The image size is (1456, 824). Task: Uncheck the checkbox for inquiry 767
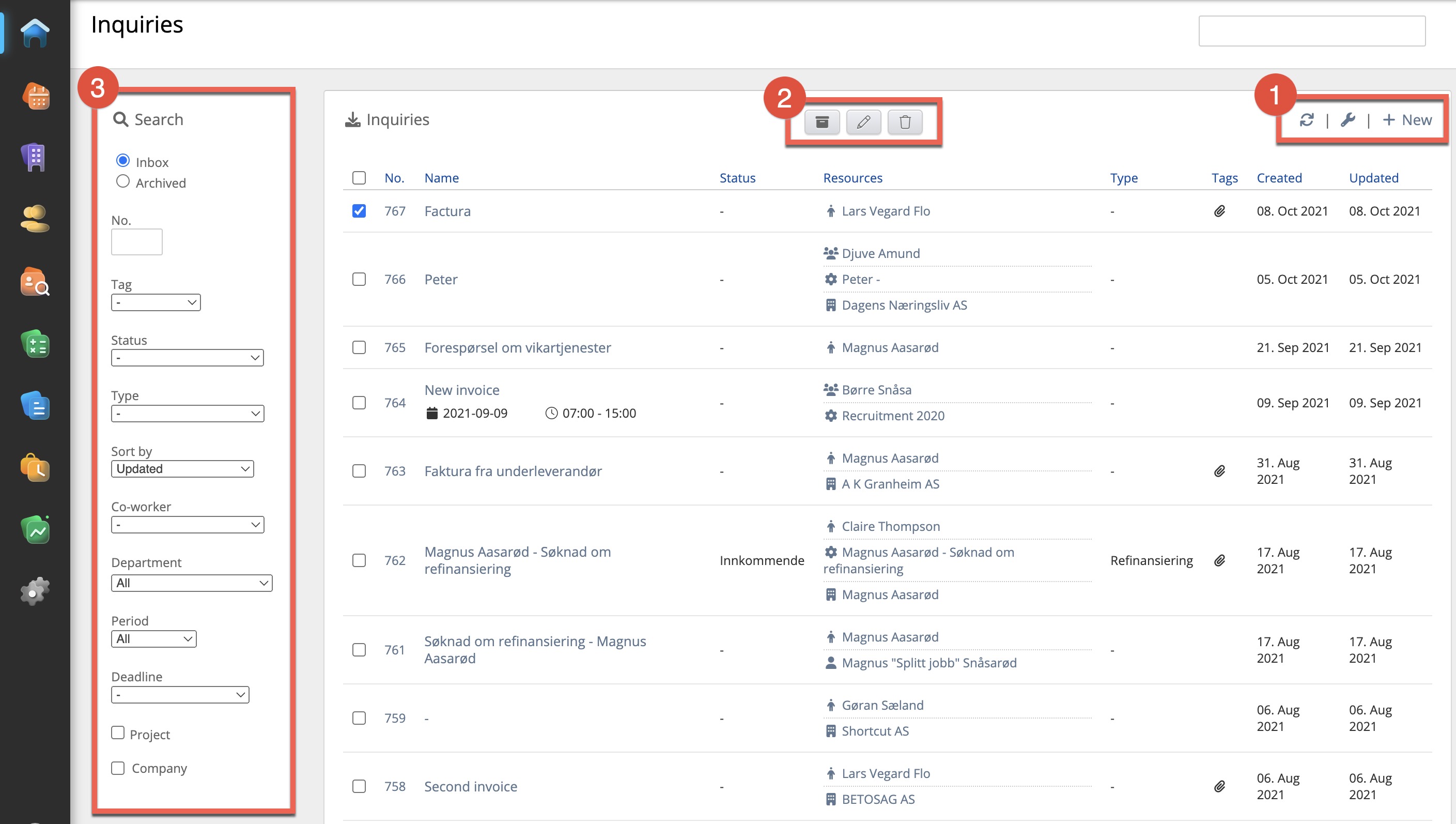[x=359, y=211]
